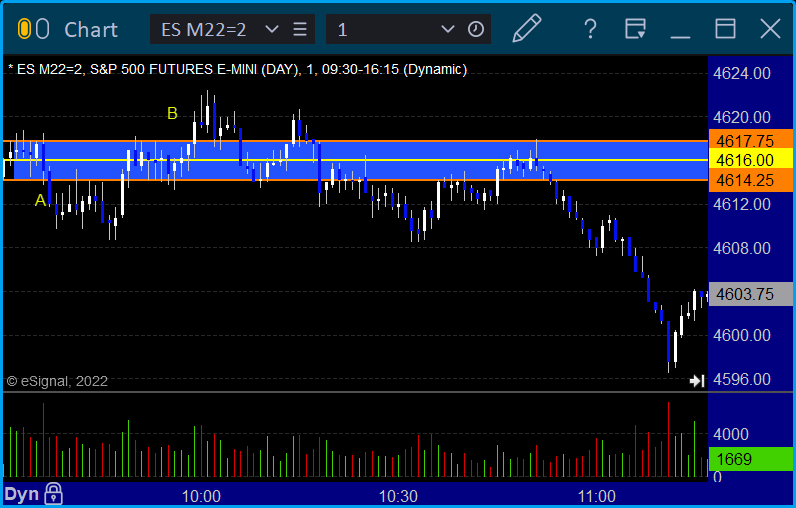Click the 4608.00 price axis label

click(x=742, y=248)
